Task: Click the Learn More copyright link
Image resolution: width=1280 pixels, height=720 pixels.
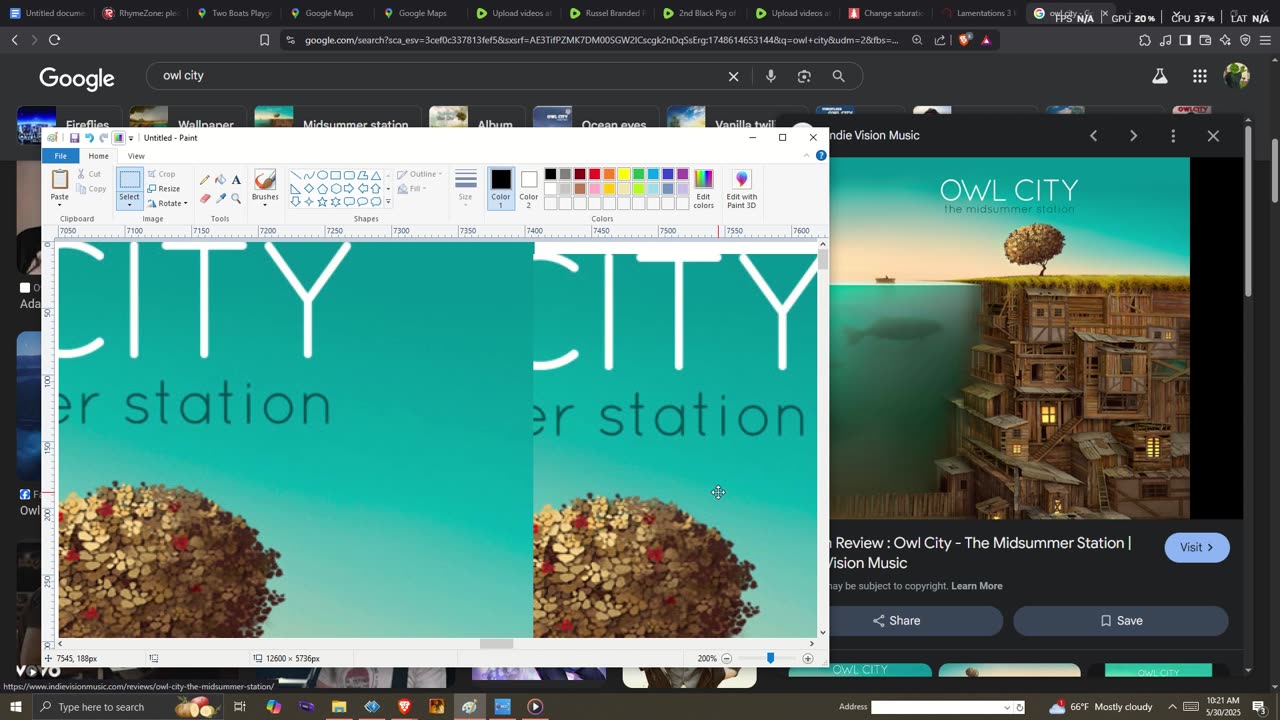Action: [977, 586]
